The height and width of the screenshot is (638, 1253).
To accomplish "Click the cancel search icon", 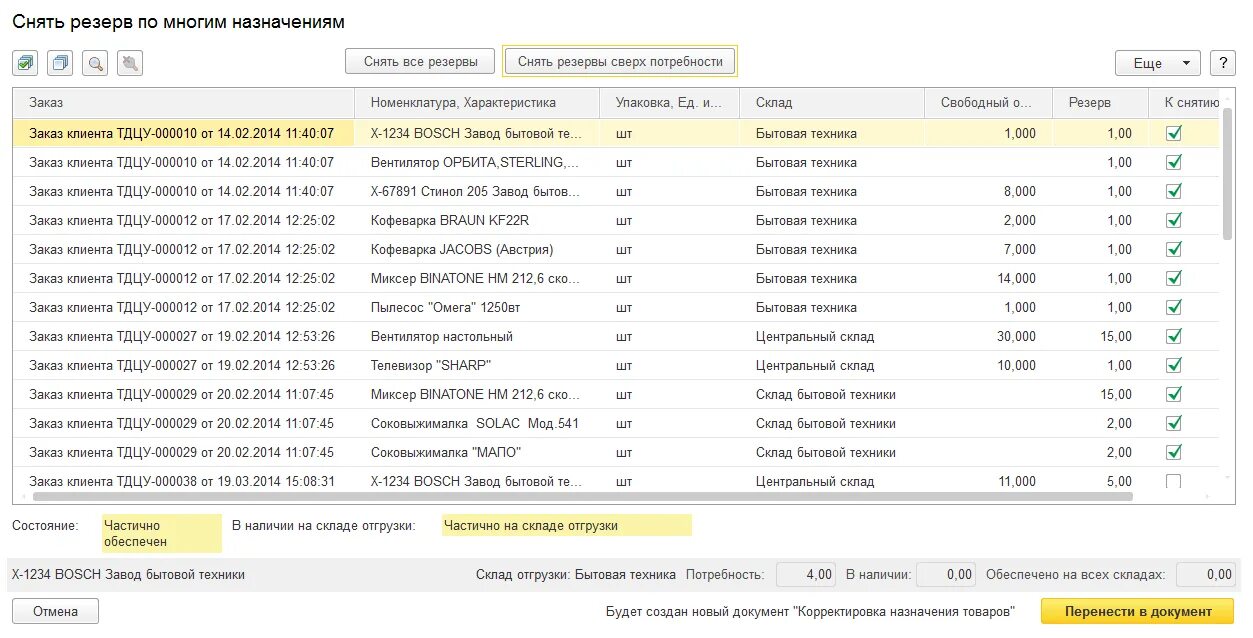I will click(x=130, y=63).
